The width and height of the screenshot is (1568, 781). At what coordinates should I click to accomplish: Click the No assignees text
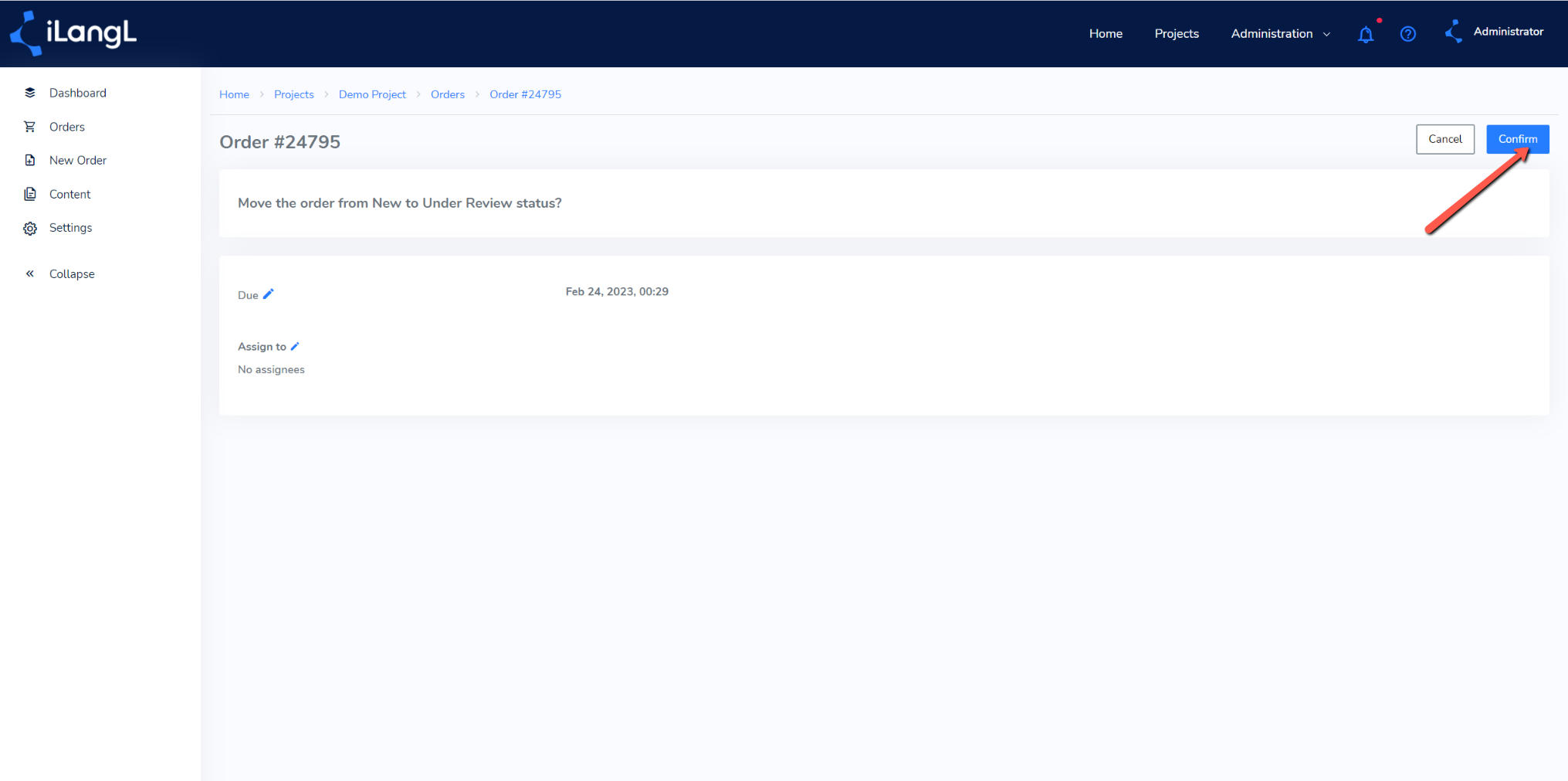click(x=271, y=369)
